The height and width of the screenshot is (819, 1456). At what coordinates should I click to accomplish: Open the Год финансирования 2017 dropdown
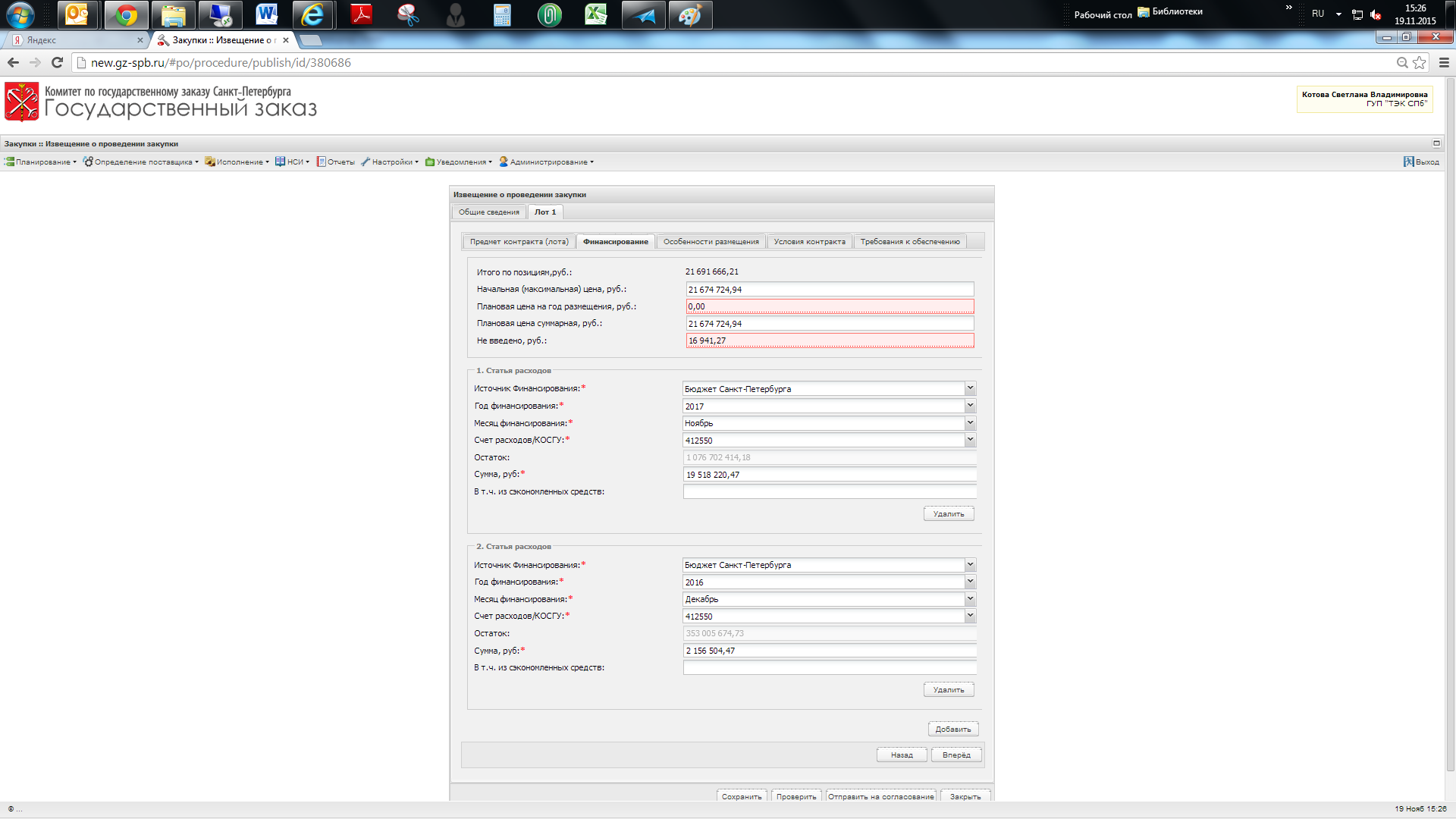970,406
